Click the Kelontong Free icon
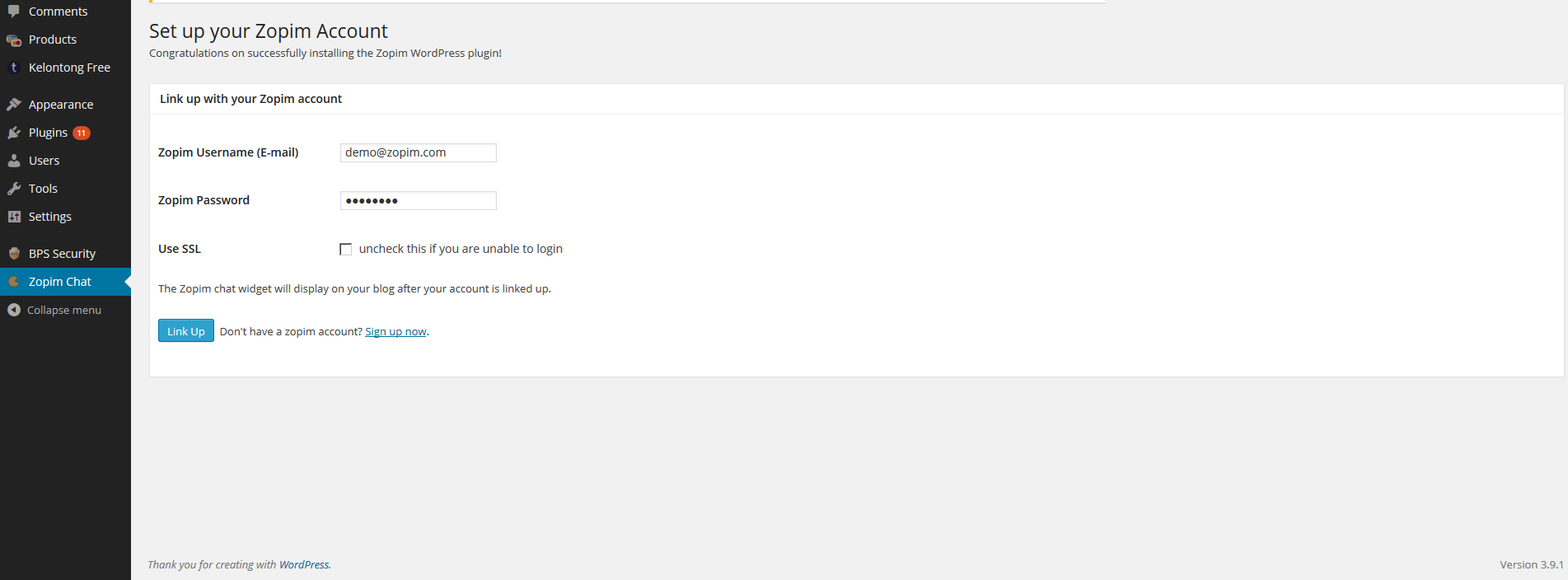The height and width of the screenshot is (580, 1568). pyautogui.click(x=14, y=68)
